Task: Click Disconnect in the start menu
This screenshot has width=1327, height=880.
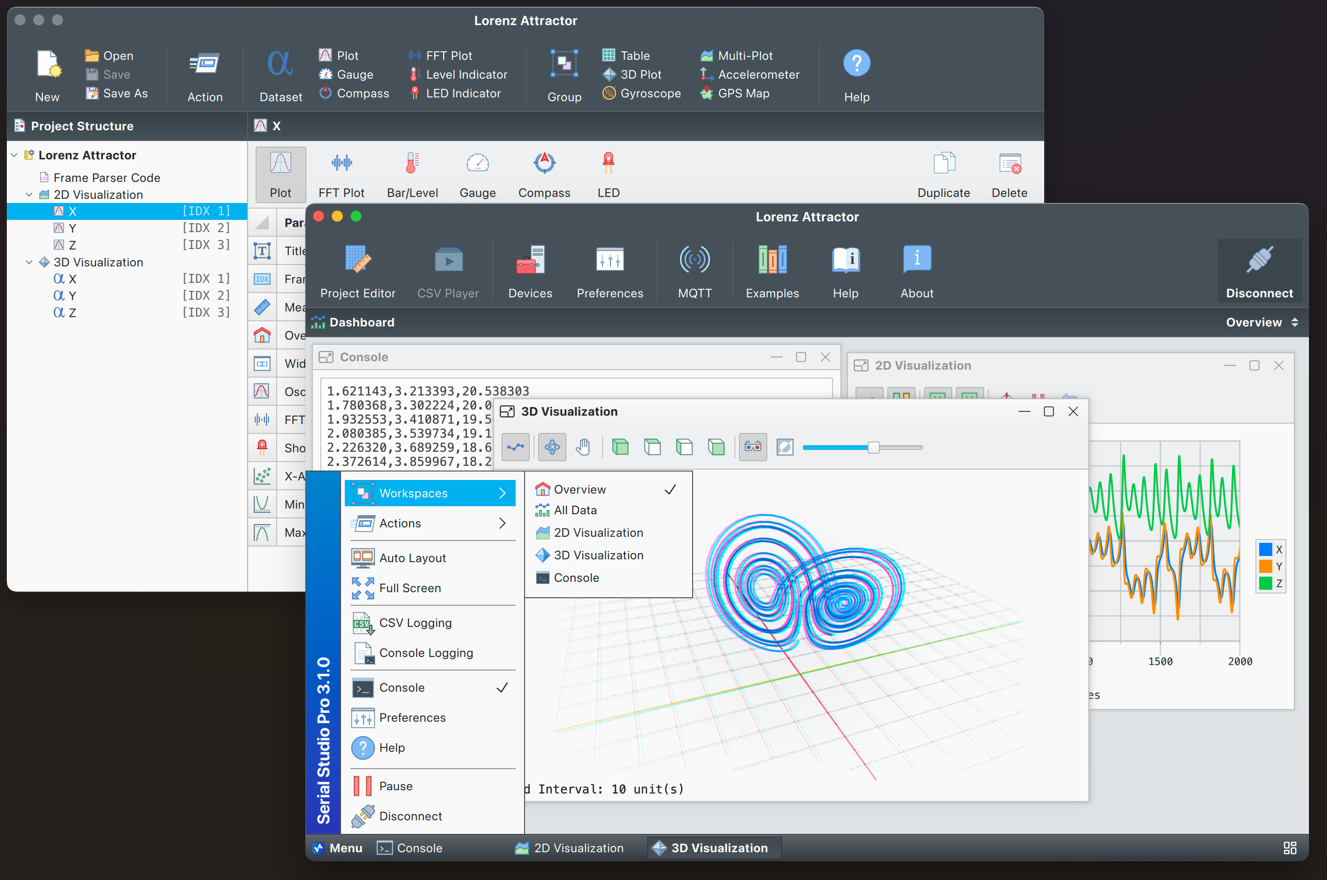Action: (430, 816)
